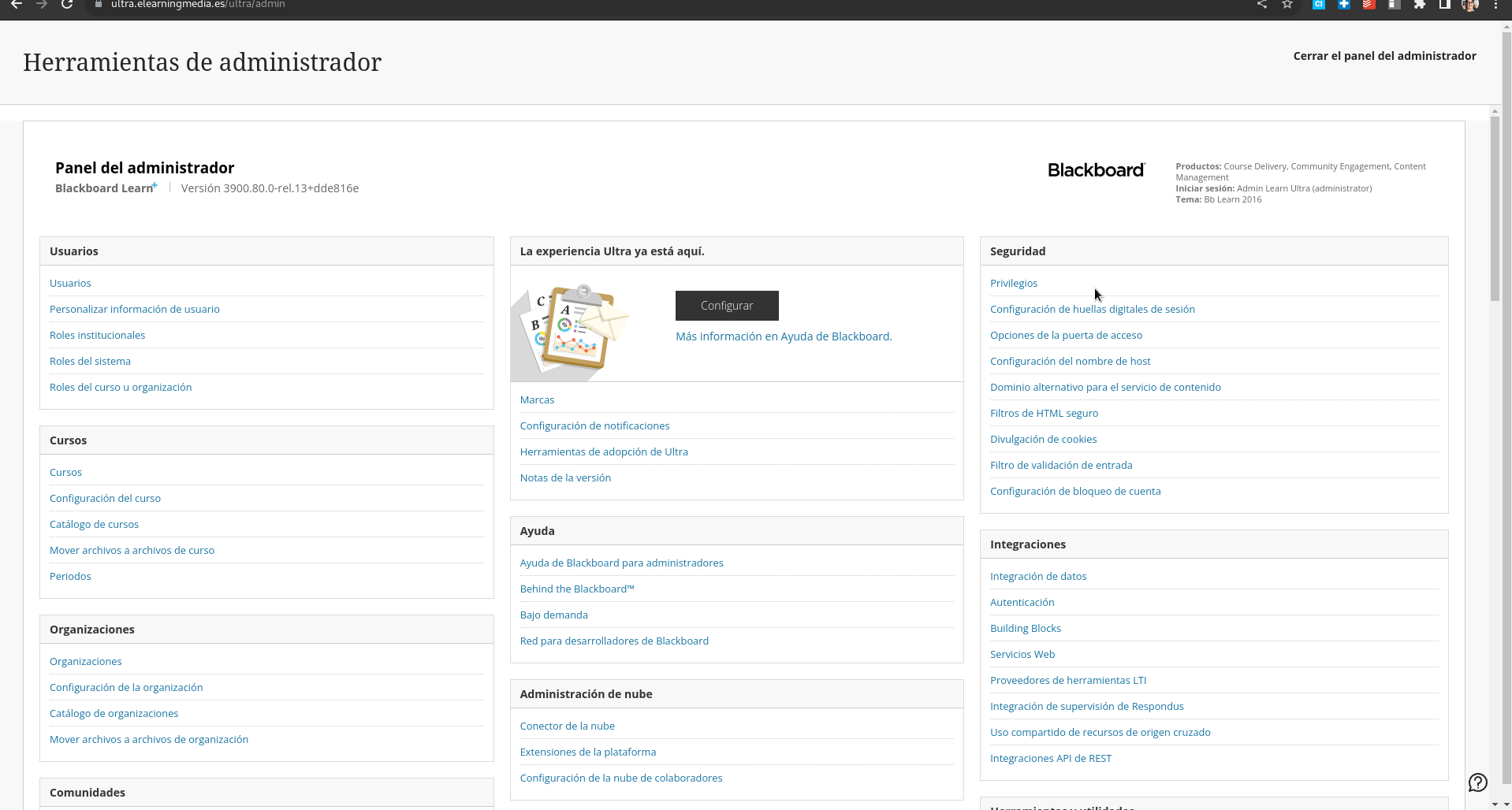1512x810 pixels.
Task: Open Catálogo de cursos
Action: (x=94, y=525)
